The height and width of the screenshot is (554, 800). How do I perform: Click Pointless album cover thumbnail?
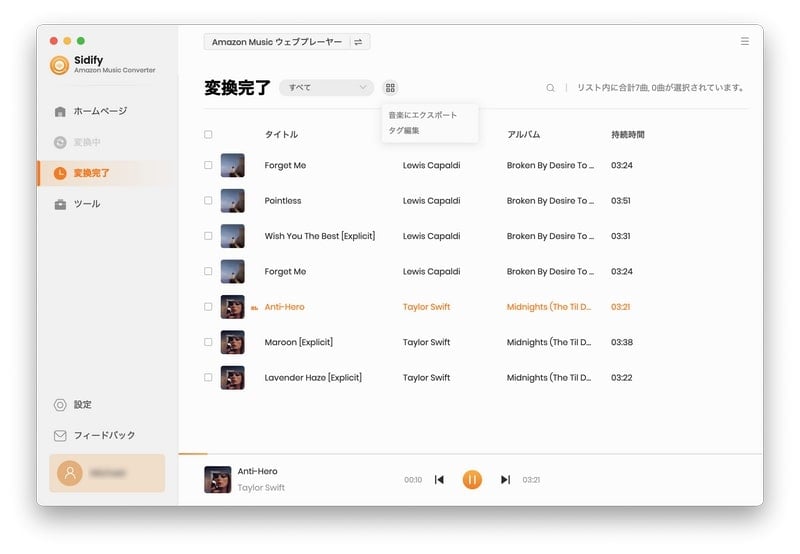pyautogui.click(x=233, y=200)
